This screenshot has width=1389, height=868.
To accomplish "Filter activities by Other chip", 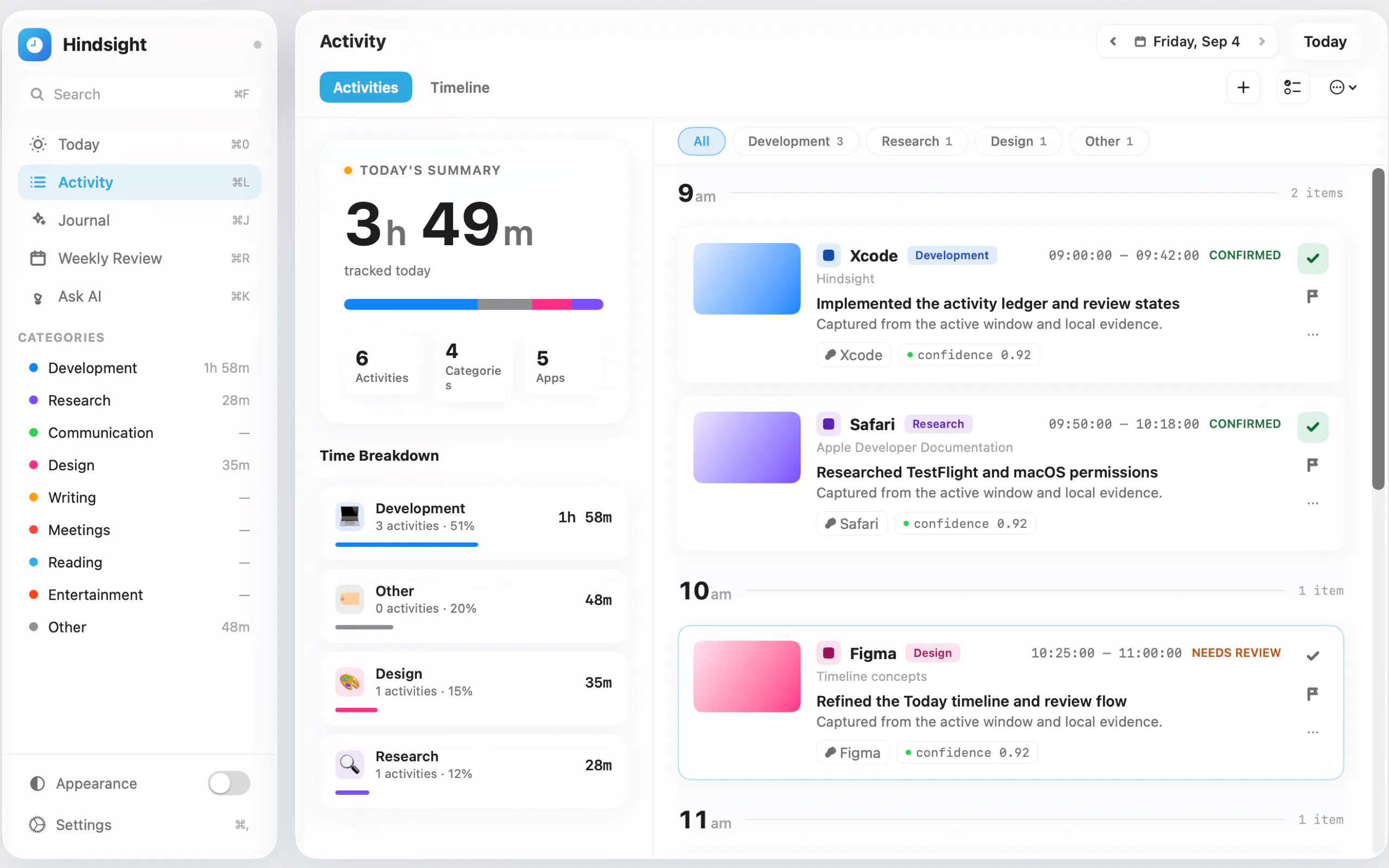I will click(1108, 141).
